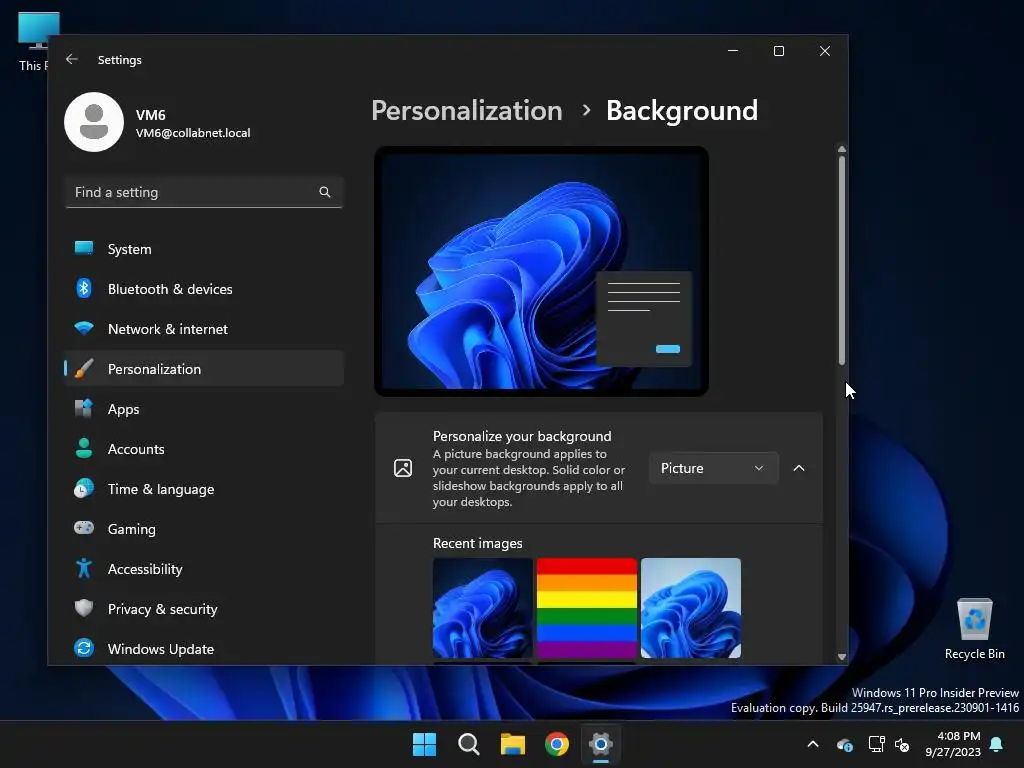Viewport: 1024px width, 768px height.
Task: Collapse the Personalize your background section
Action: [x=799, y=468]
